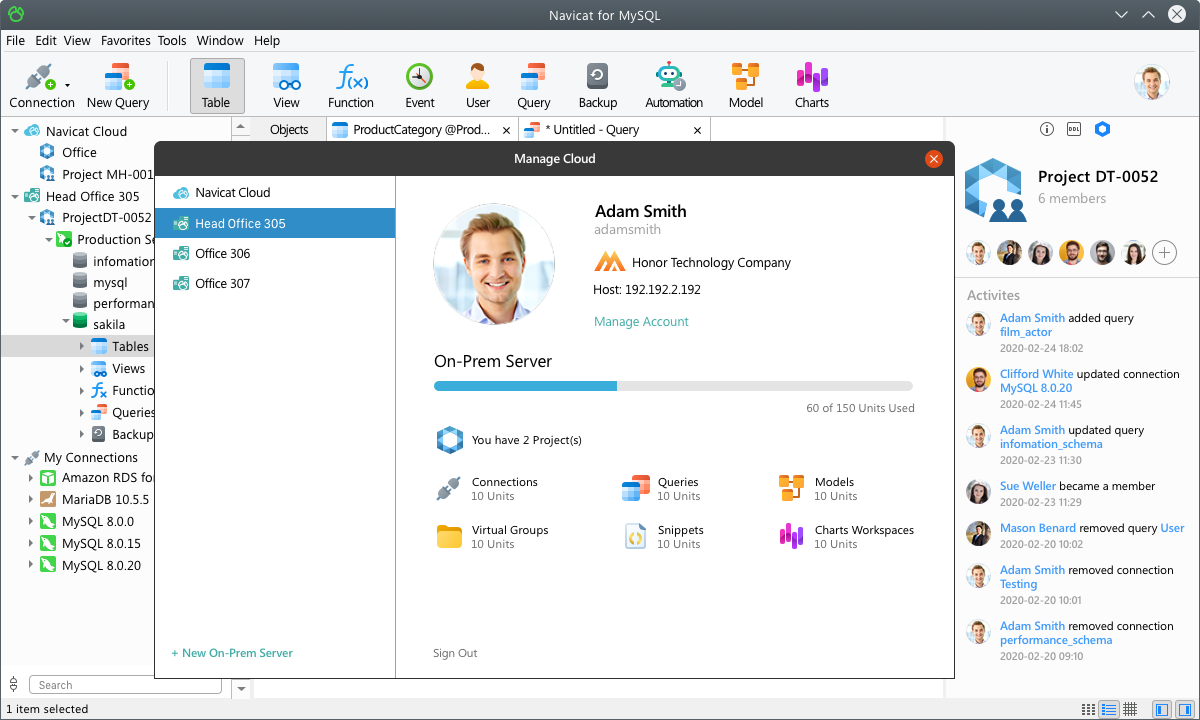Click the Manage Account link
This screenshot has height=720, width=1200.
(641, 322)
